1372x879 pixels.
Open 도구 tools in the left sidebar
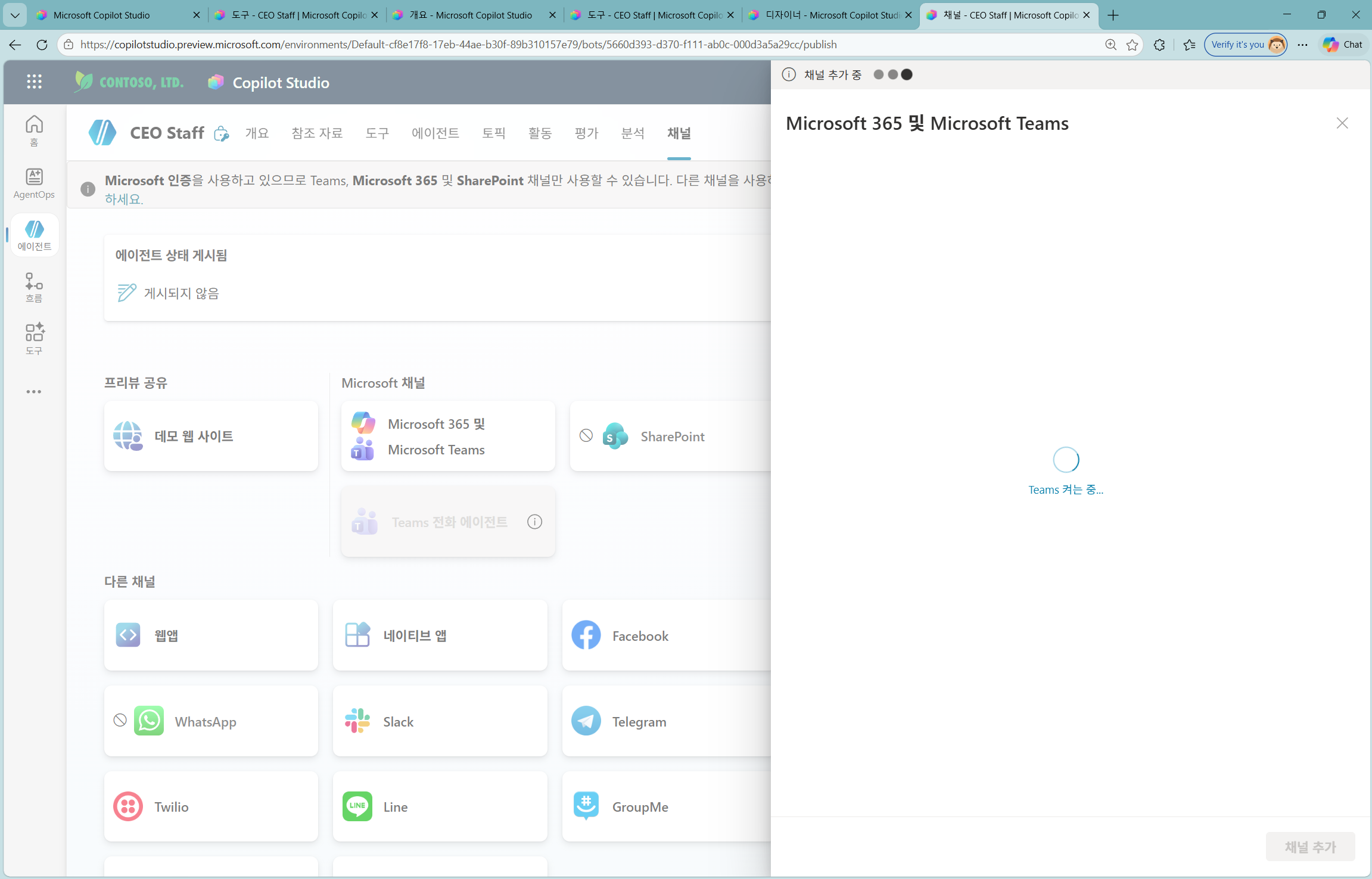34,339
